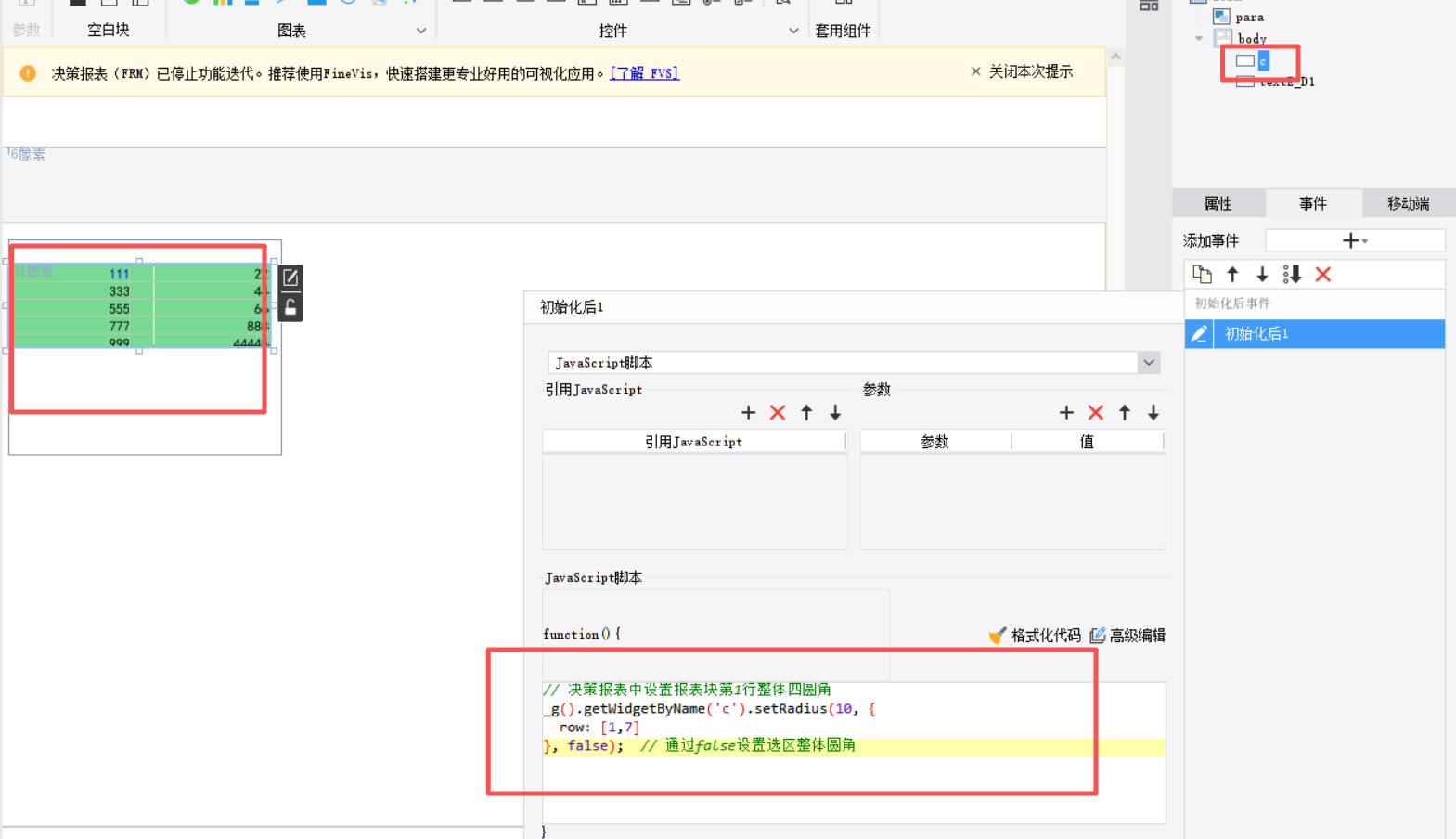Click the edit icon beside the report block
Image resolution: width=1456 pixels, height=839 pixels.
[290, 278]
